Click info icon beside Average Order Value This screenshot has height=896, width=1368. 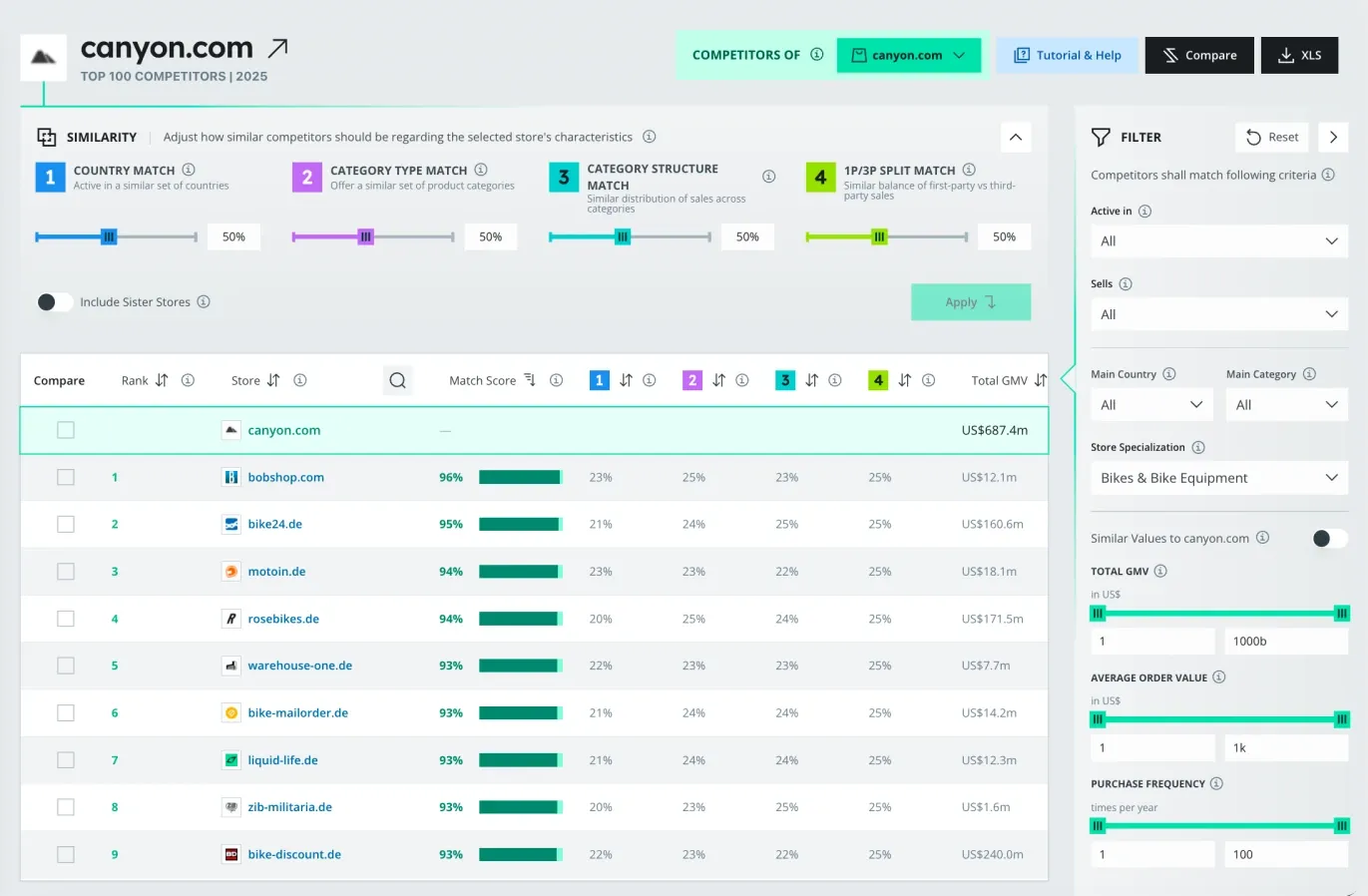click(1219, 677)
